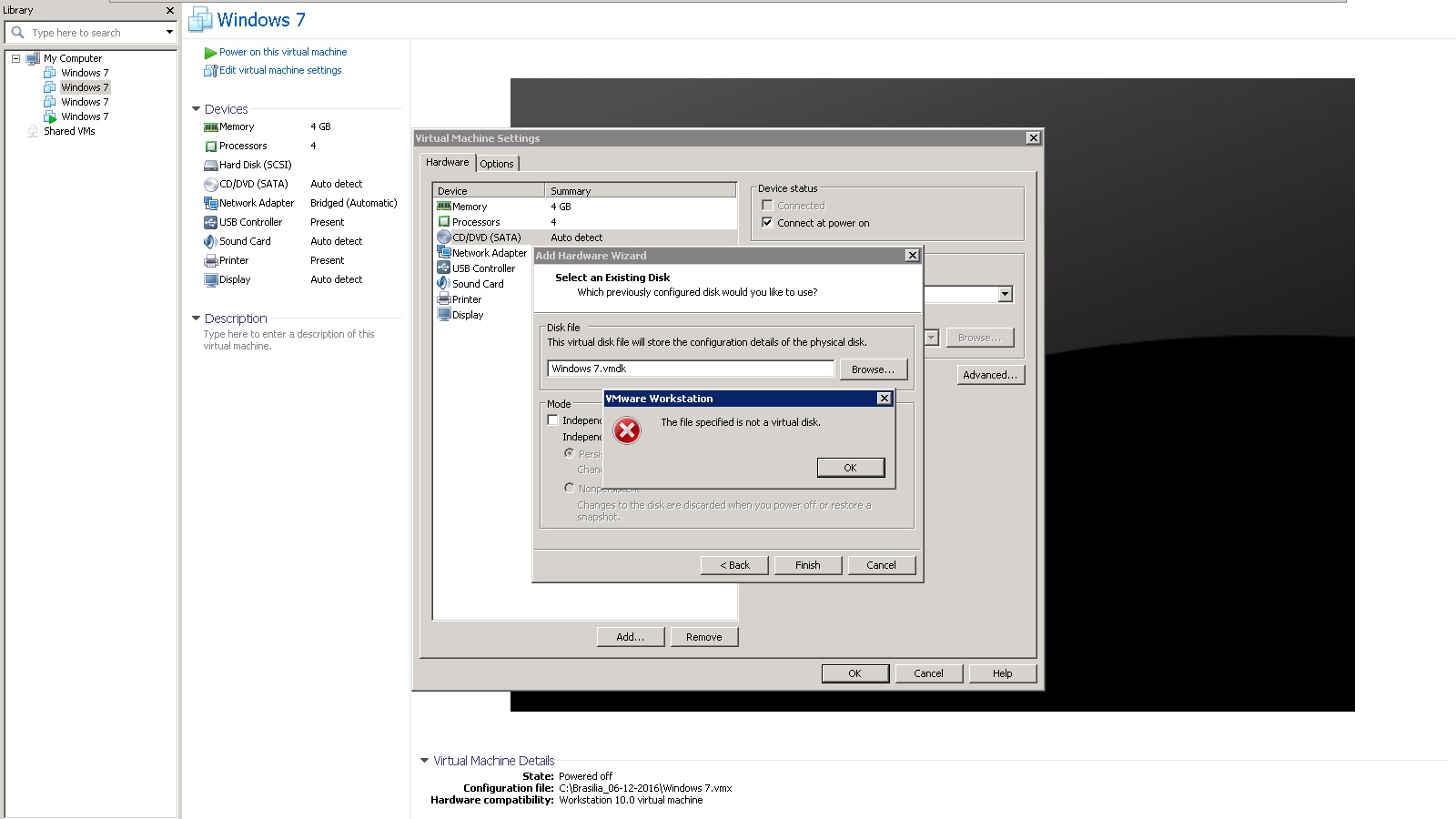Click Device column header in settings list

tap(489, 191)
